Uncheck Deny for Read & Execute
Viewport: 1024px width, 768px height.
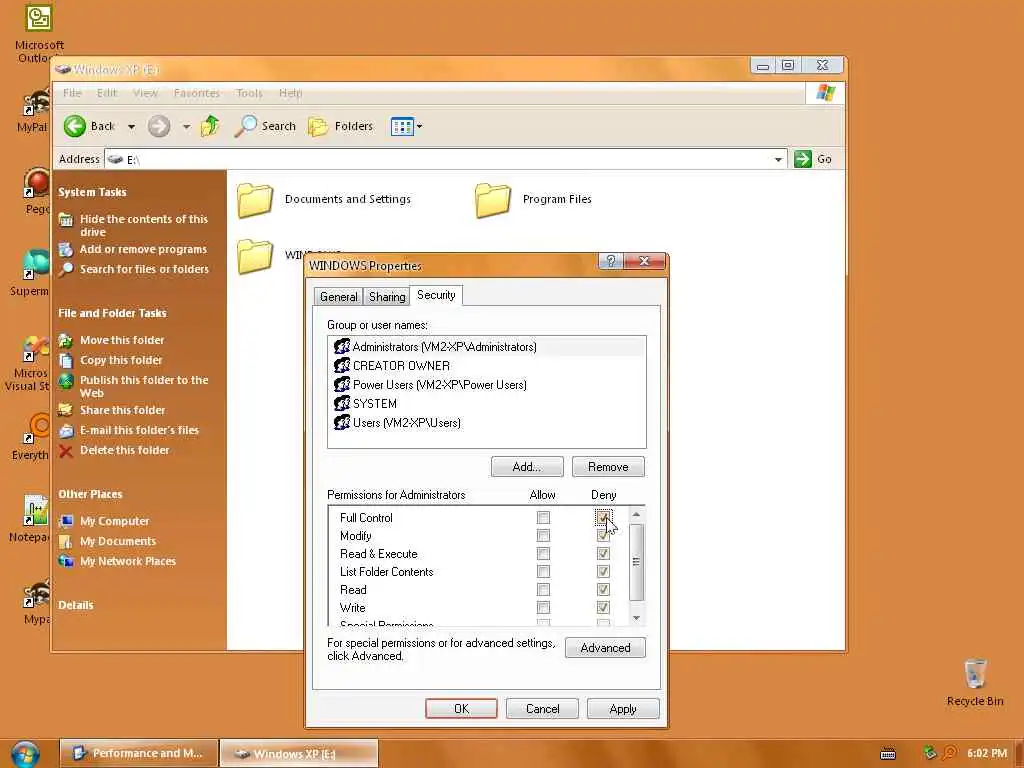point(603,554)
